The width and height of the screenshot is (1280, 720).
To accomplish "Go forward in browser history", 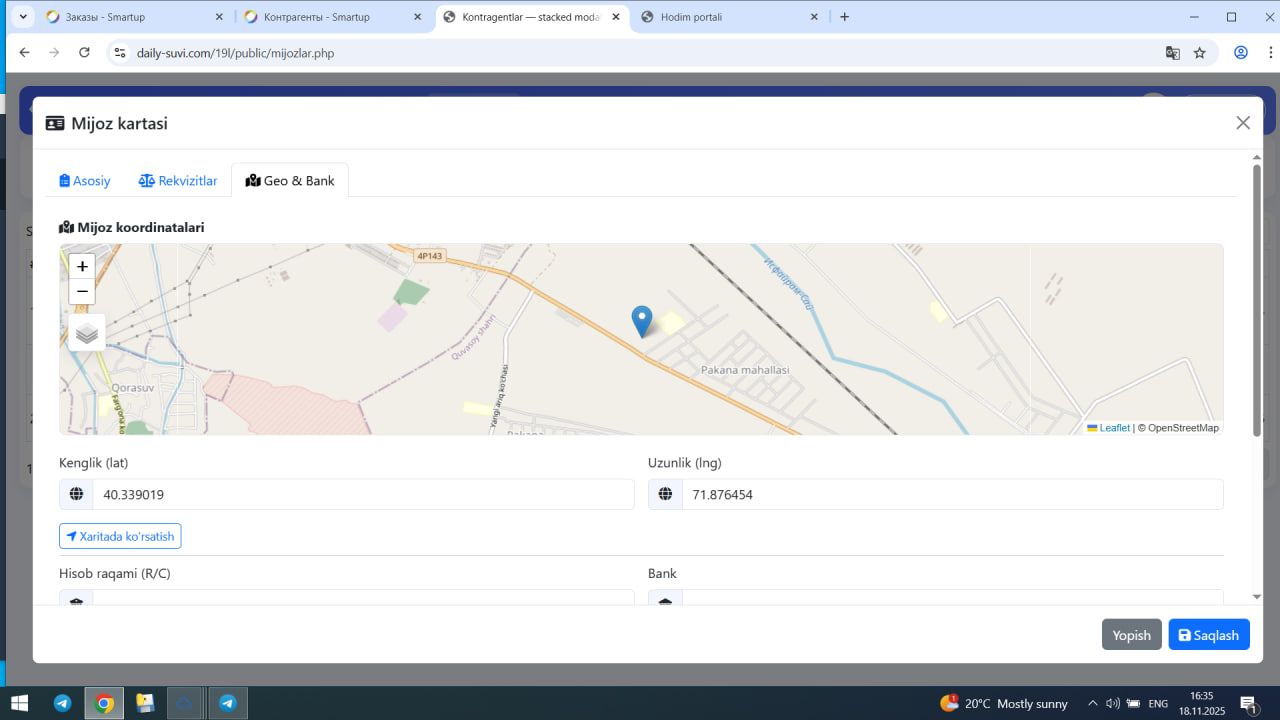I will pyautogui.click(x=54, y=53).
